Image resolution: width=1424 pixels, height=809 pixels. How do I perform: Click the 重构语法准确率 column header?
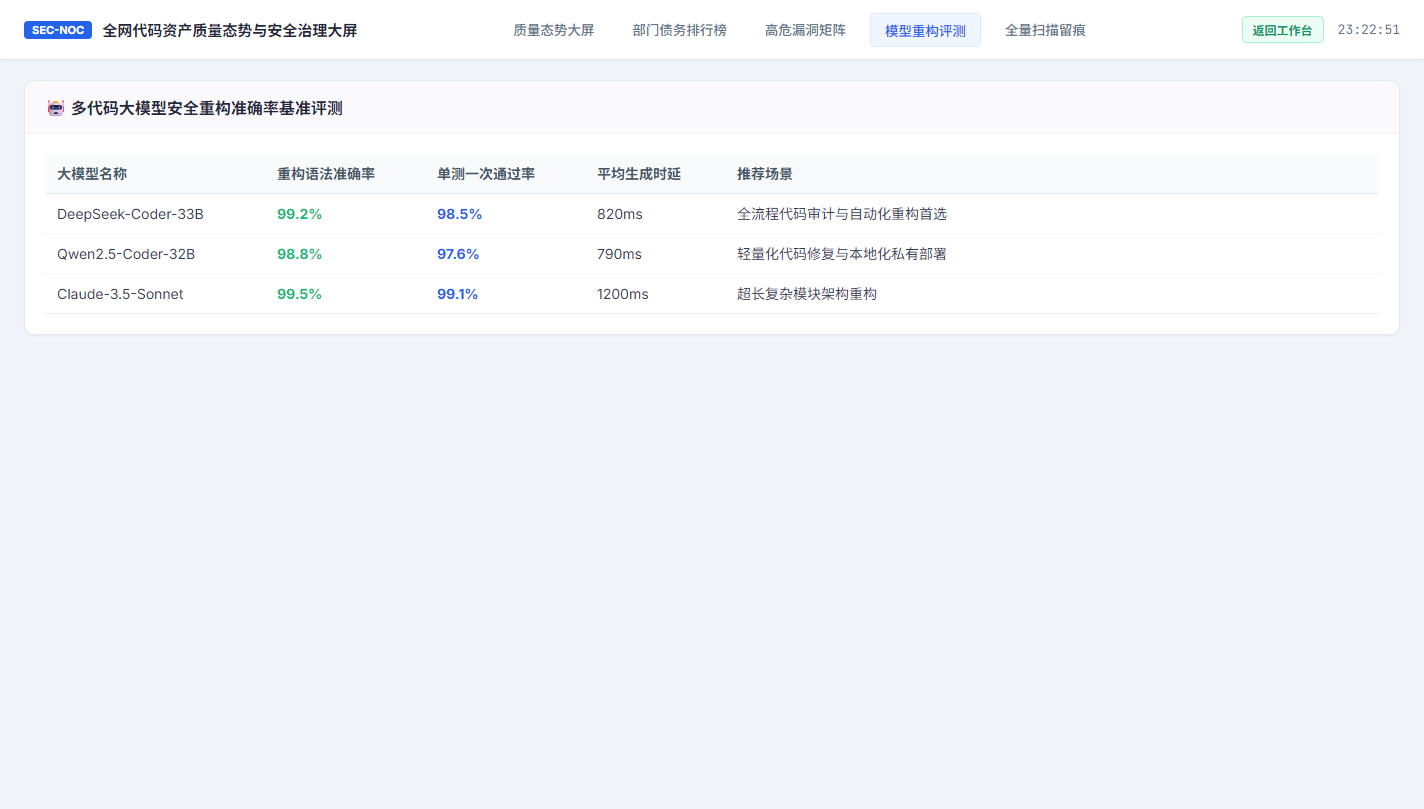326,174
